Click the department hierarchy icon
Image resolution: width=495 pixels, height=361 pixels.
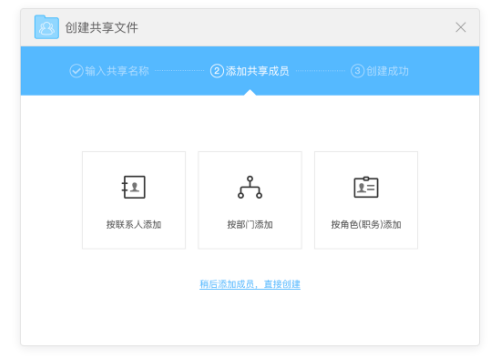[250, 187]
